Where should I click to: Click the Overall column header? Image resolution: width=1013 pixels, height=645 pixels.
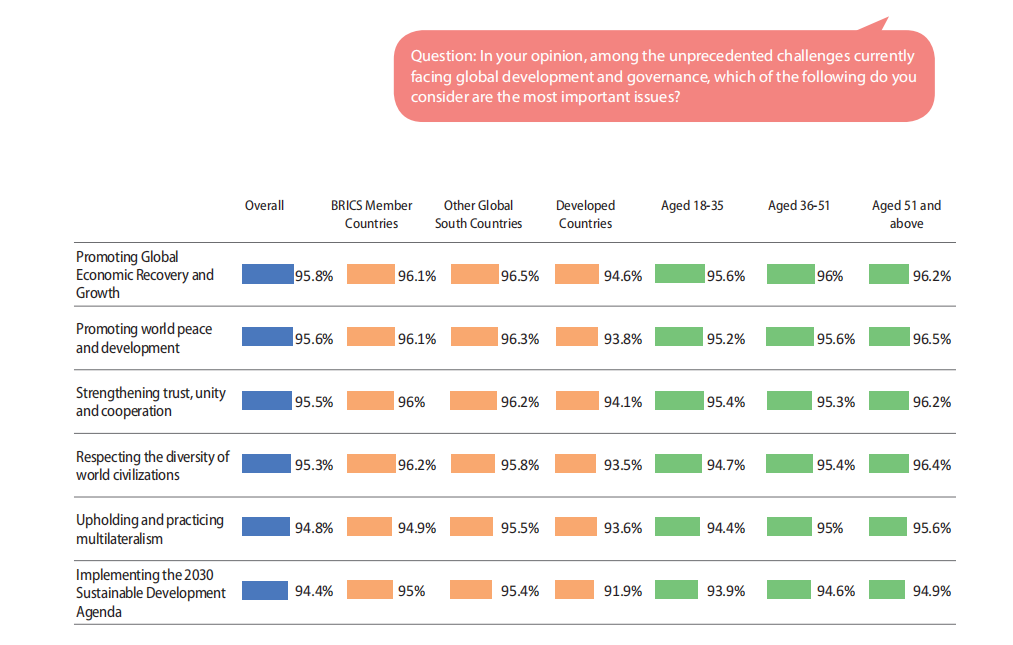(x=264, y=206)
